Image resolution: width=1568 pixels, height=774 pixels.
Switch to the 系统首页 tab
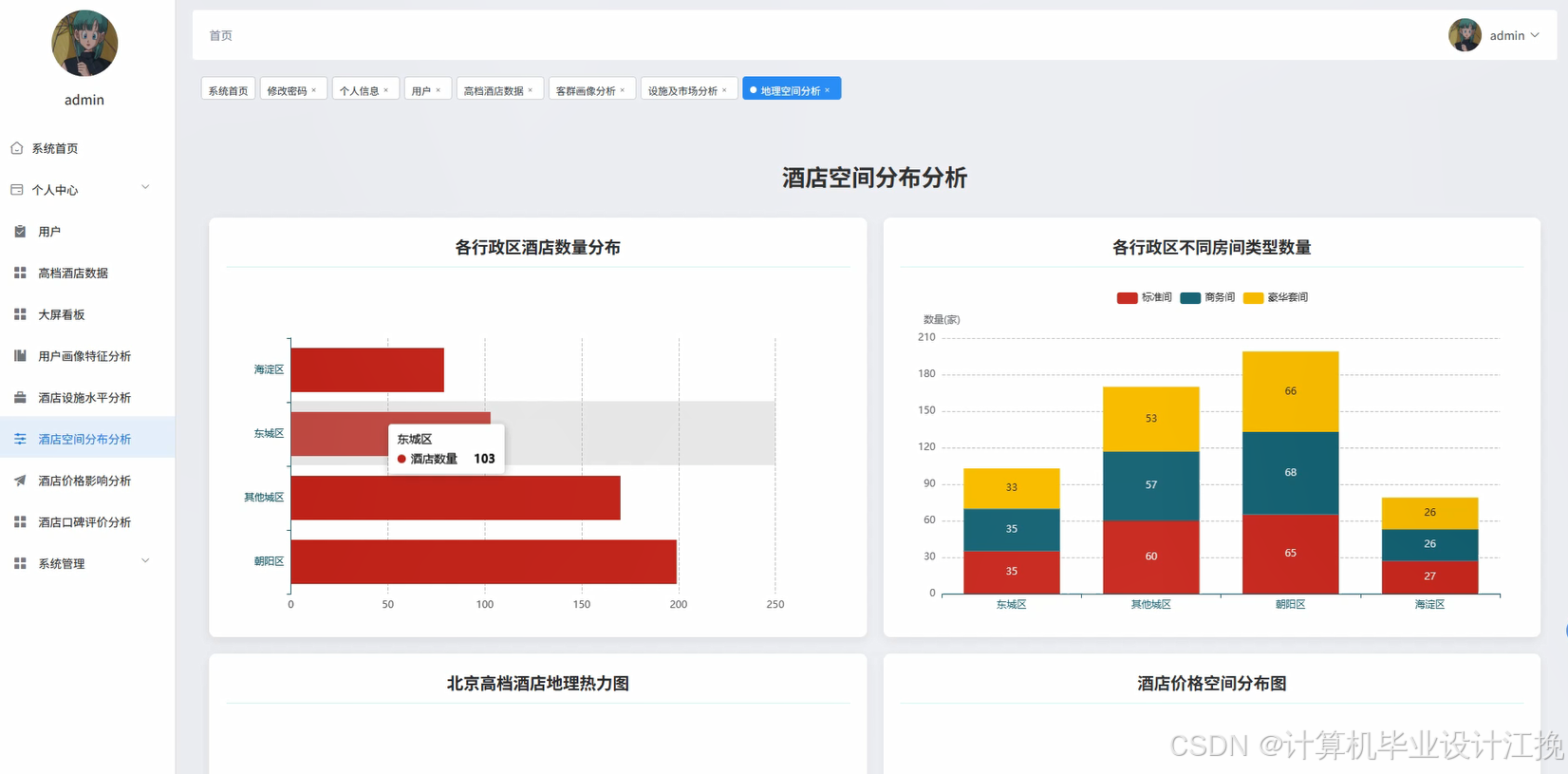click(228, 89)
